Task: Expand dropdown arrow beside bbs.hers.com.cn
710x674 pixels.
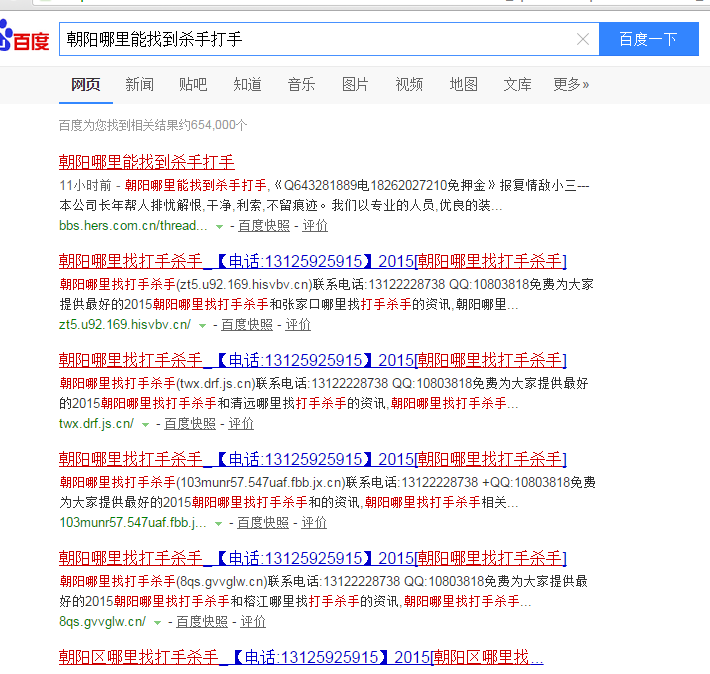Action: (x=219, y=226)
